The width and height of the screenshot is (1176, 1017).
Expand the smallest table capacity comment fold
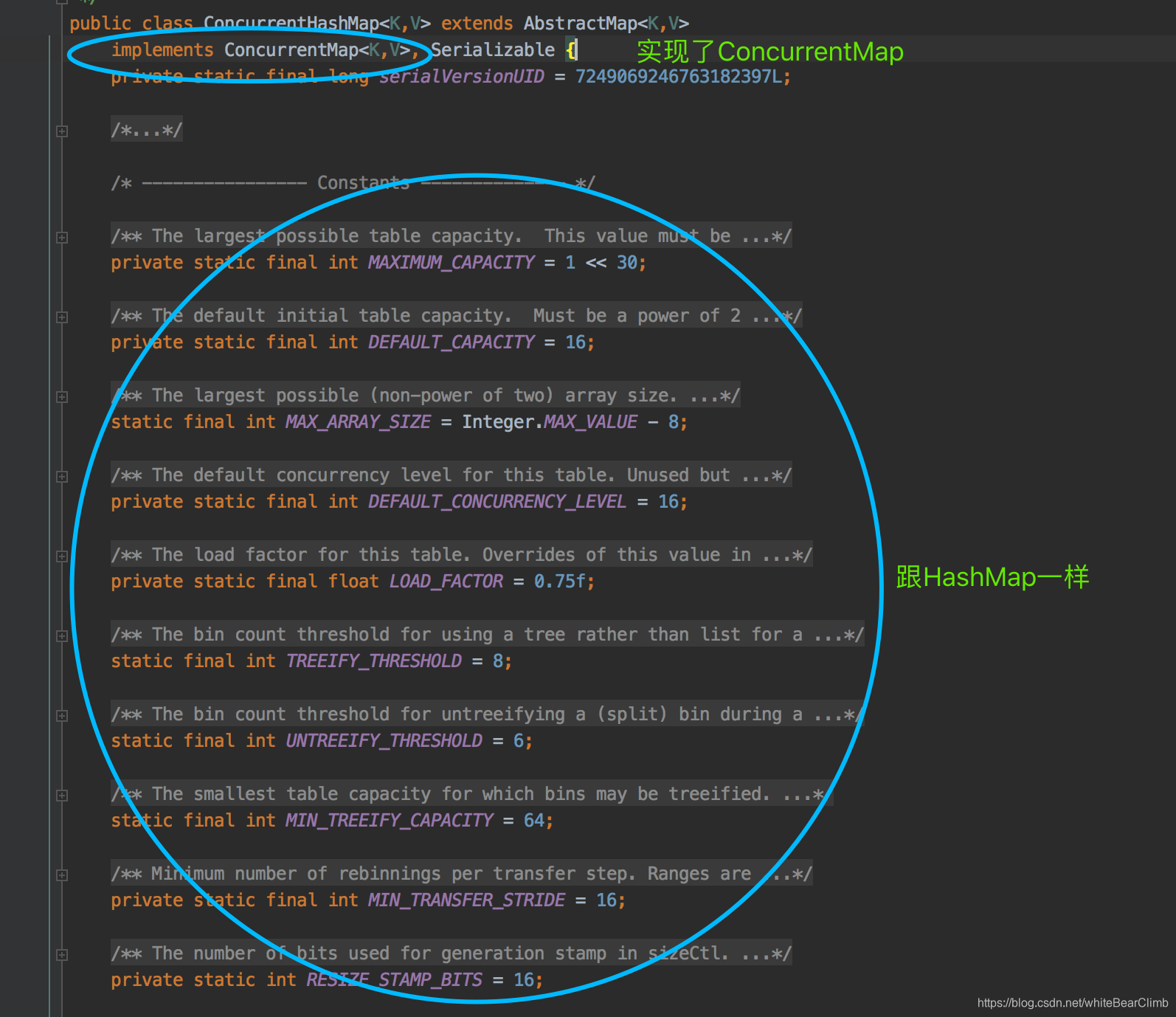click(x=62, y=796)
